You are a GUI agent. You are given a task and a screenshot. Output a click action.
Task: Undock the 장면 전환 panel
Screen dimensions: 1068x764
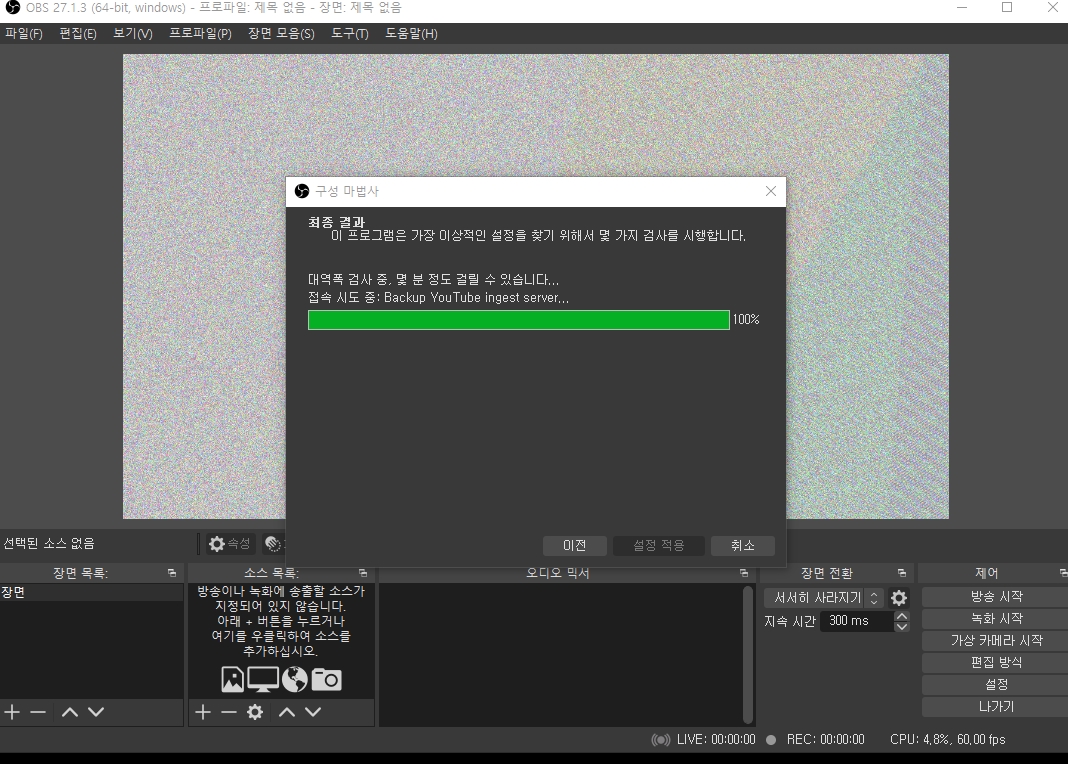902,573
